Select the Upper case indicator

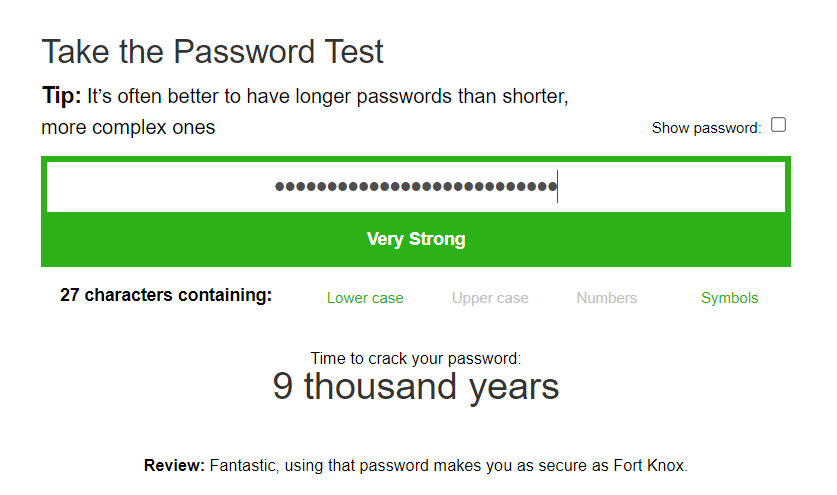coord(490,298)
